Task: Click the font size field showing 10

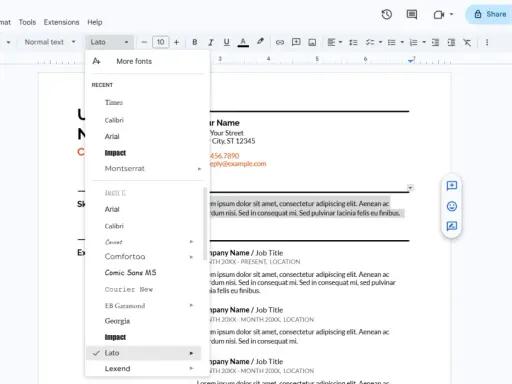Action: coord(160,42)
